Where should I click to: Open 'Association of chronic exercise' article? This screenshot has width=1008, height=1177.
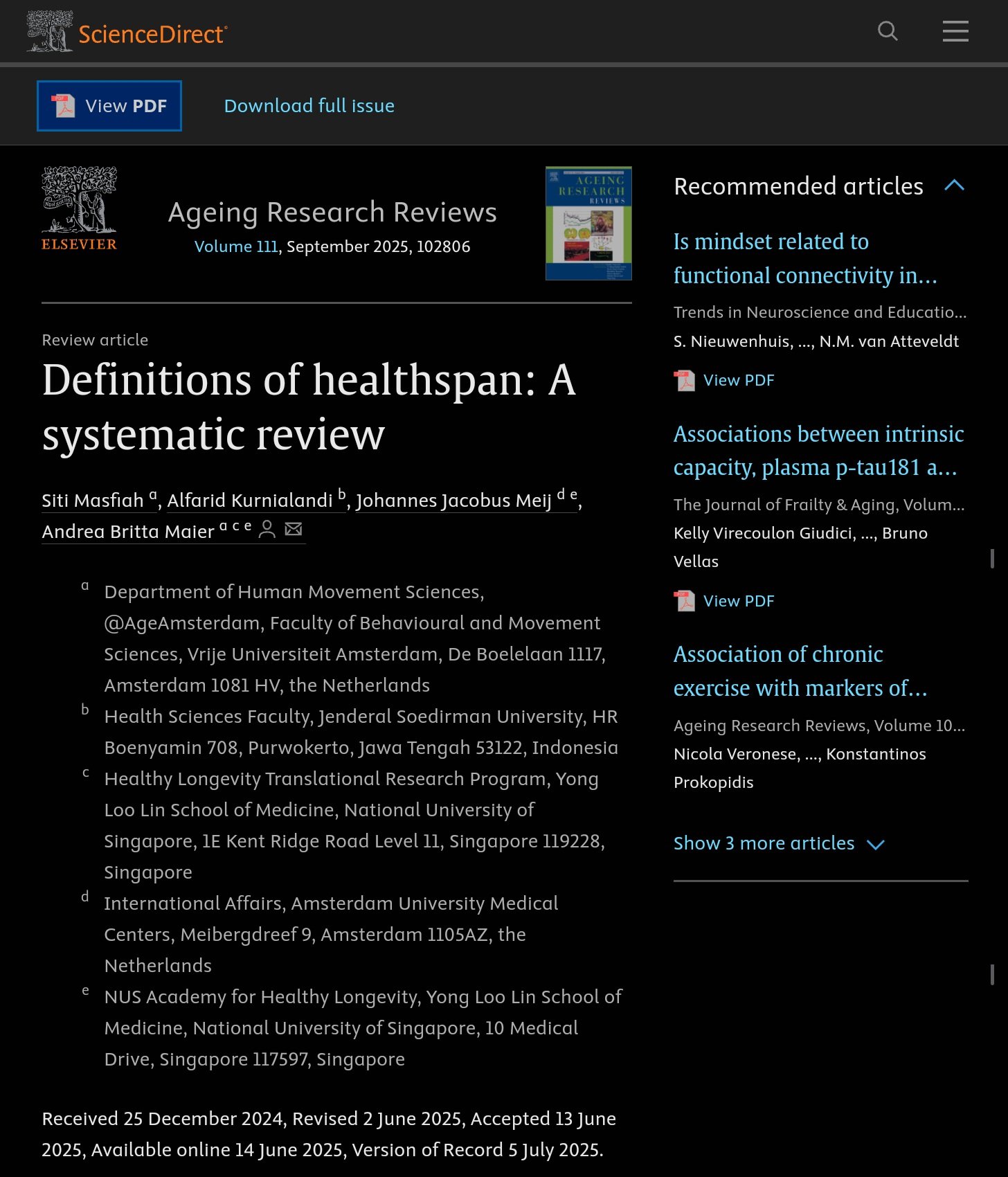click(800, 671)
